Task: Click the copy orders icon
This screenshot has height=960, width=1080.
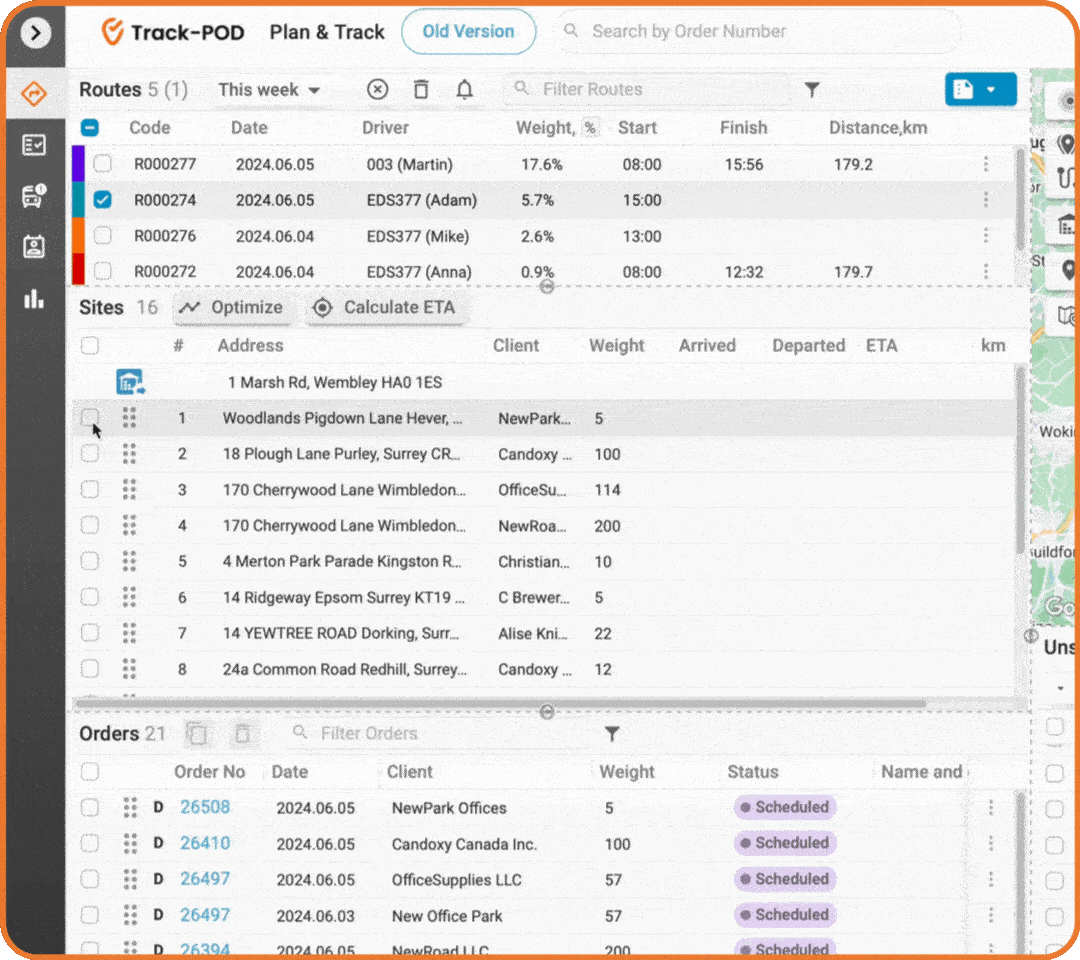Action: pos(198,733)
